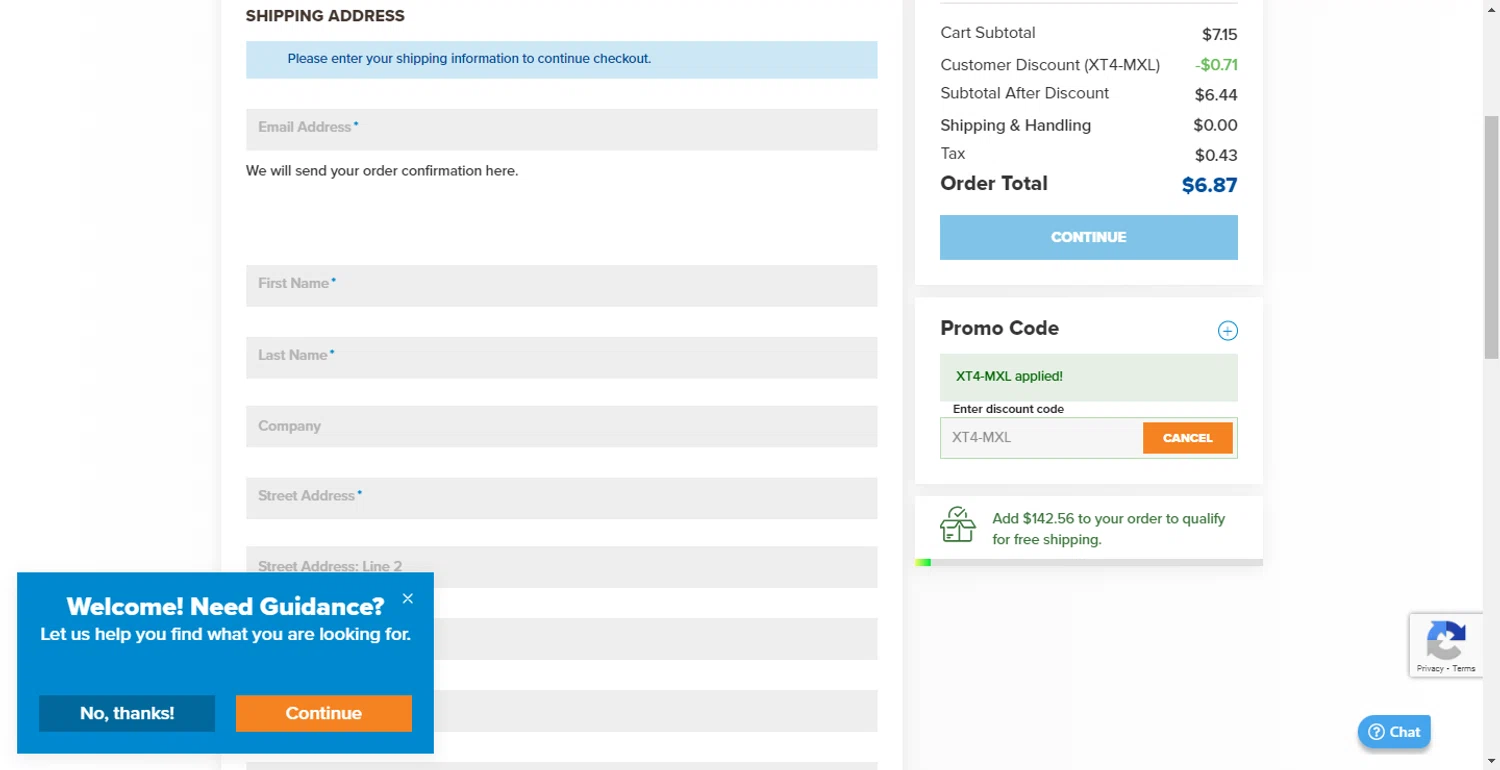Image resolution: width=1500 pixels, height=770 pixels.
Task: Click the free shipping progress bar
Action: 1089,563
